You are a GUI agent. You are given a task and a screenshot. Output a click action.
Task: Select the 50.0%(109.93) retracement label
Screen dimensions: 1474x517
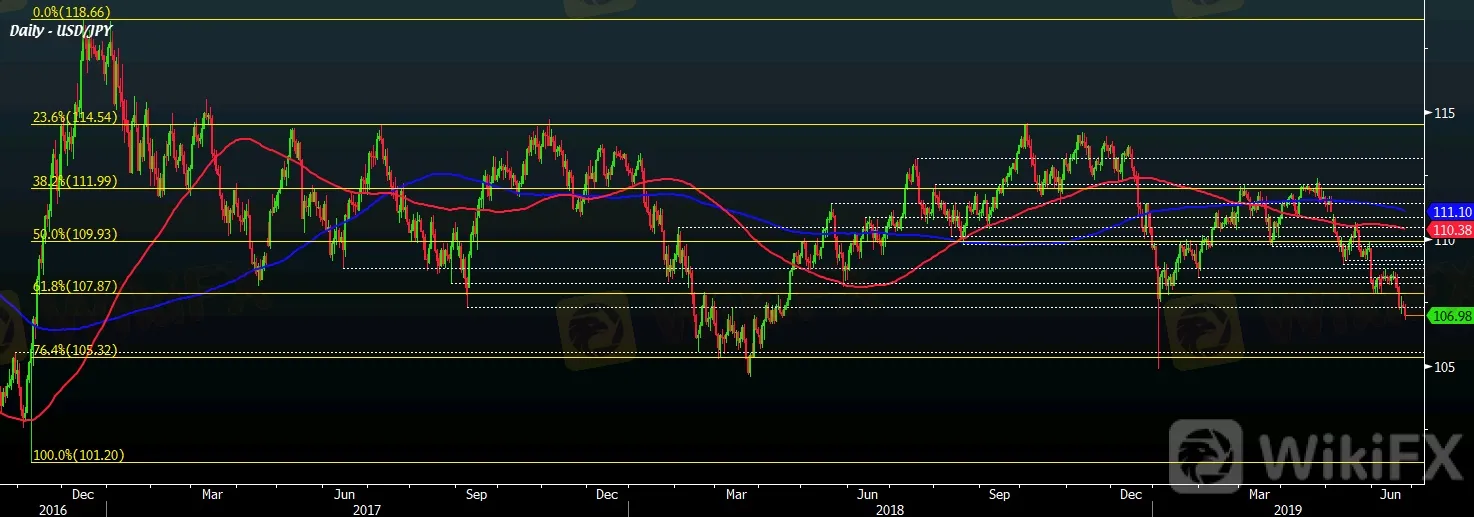click(x=75, y=234)
